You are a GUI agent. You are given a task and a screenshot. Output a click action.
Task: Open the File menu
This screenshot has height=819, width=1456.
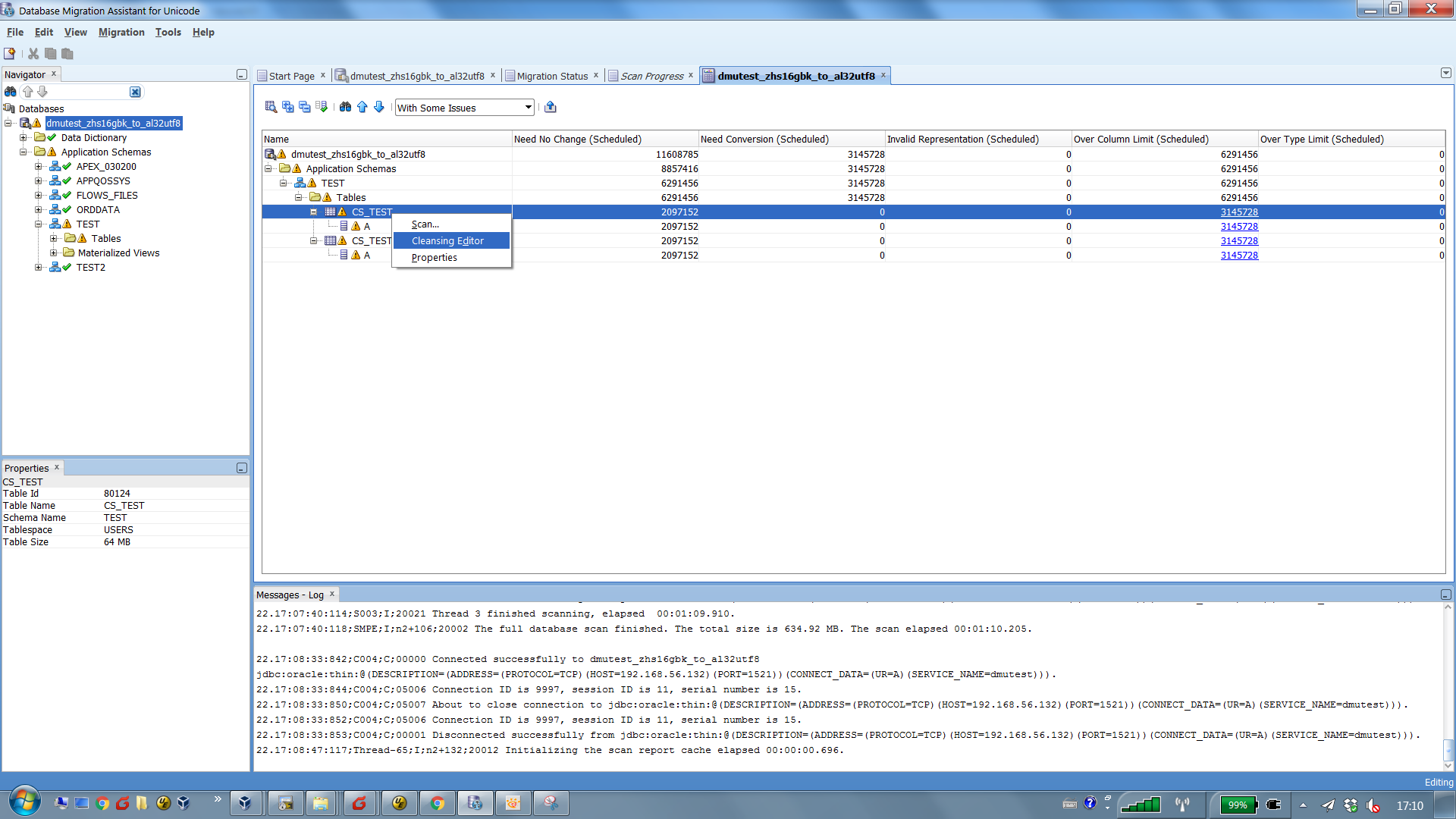pyautogui.click(x=15, y=32)
